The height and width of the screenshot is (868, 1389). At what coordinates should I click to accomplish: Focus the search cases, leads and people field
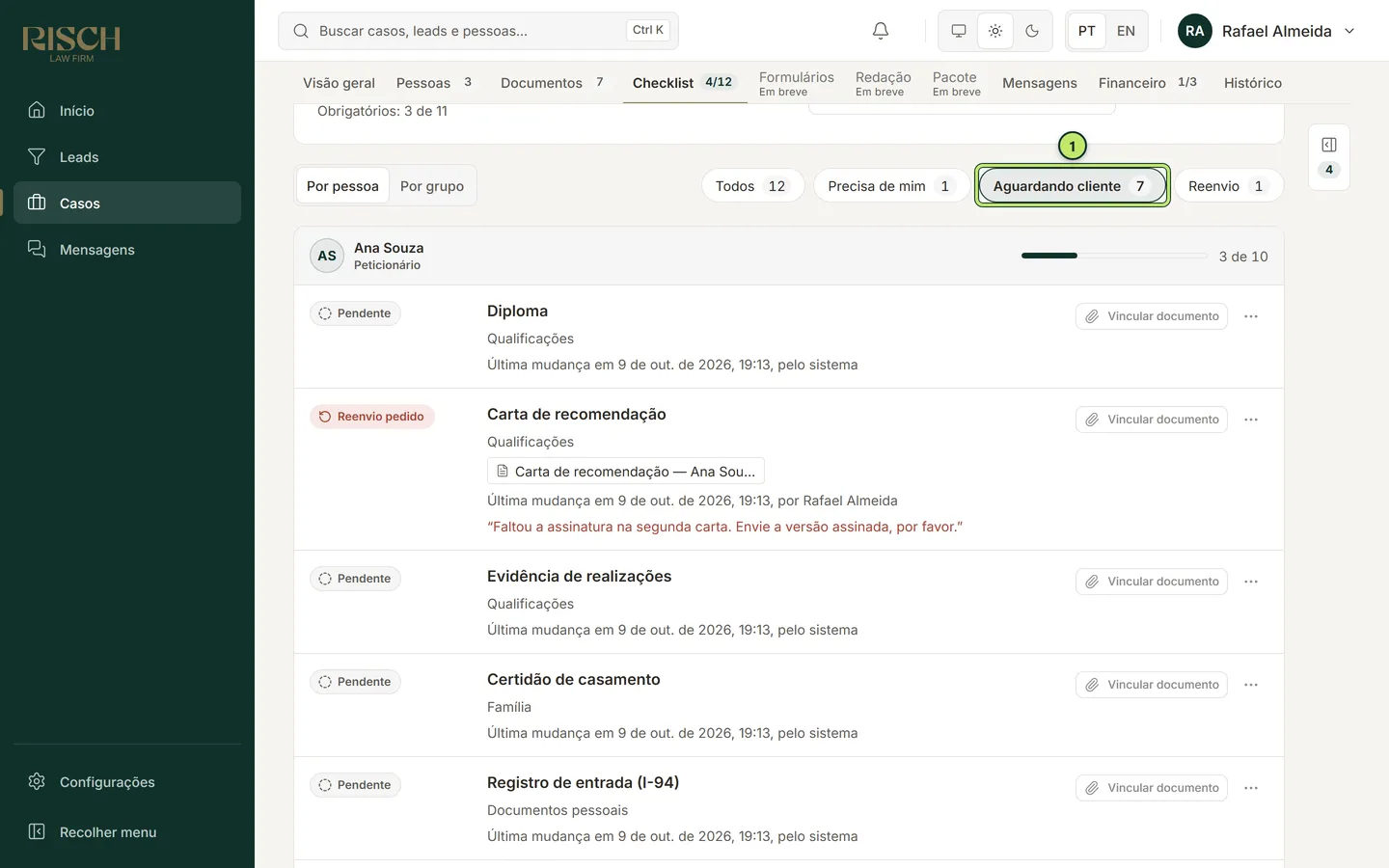tap(478, 31)
